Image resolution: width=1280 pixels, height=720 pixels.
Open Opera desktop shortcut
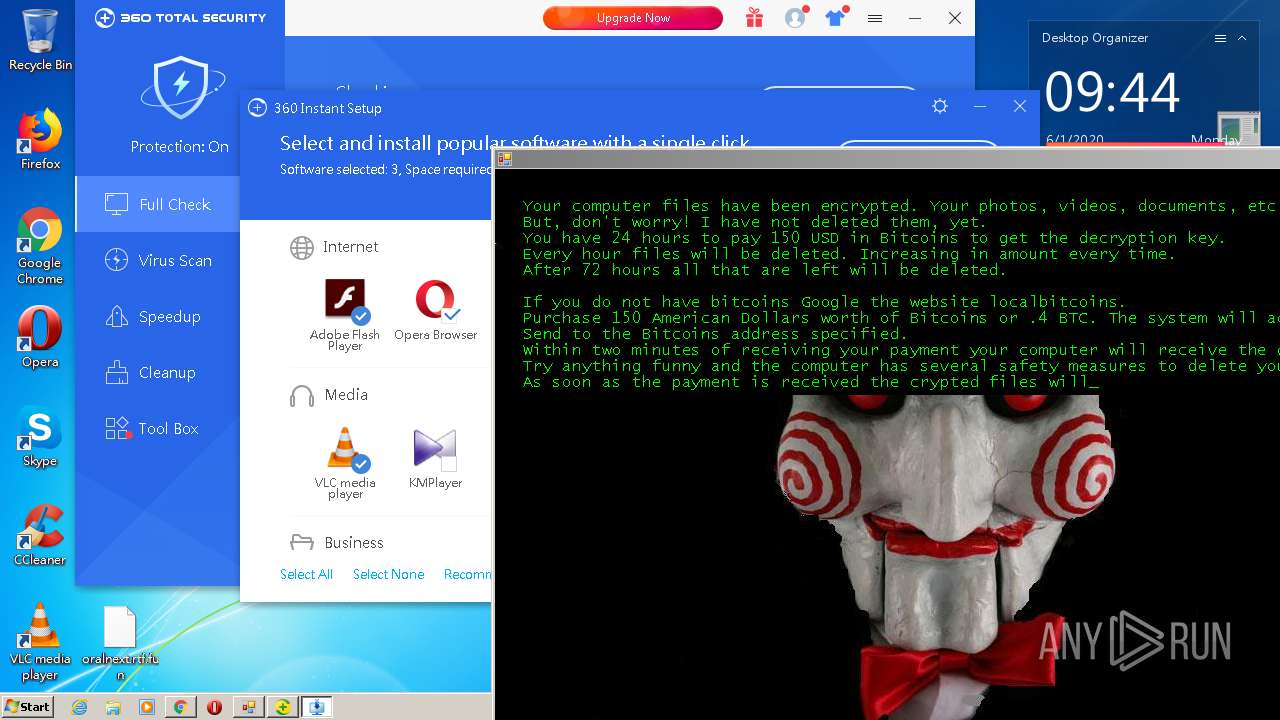(40, 337)
